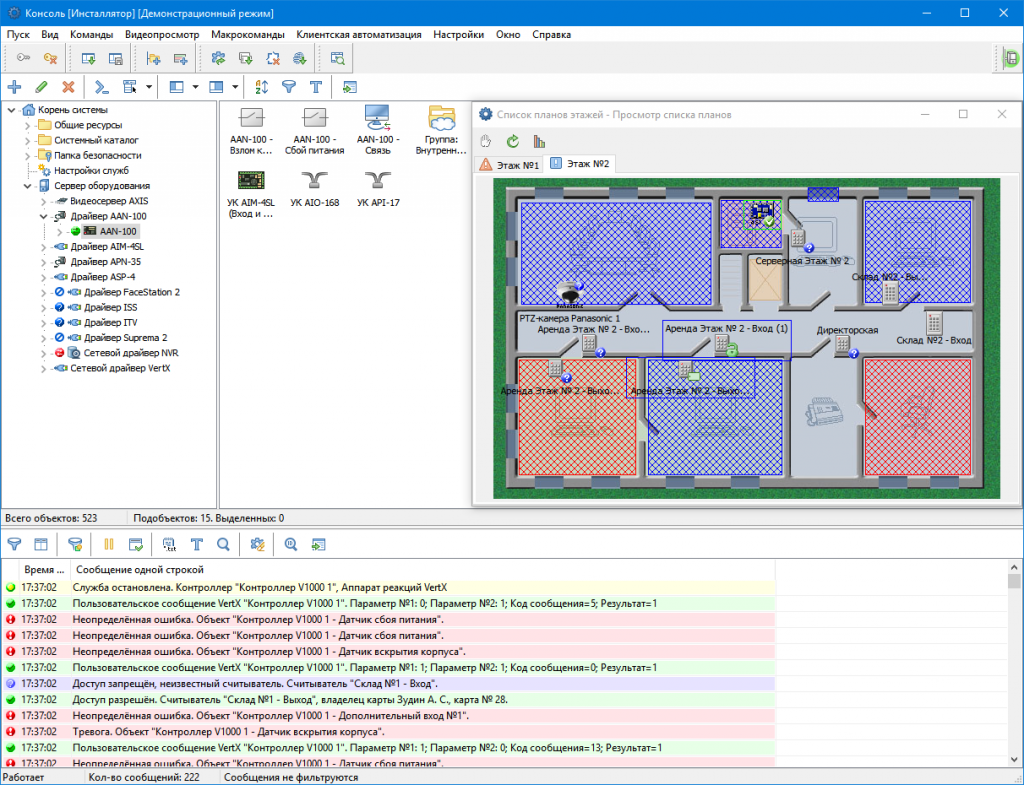
Task: Click the green pencil edit icon
Action: click(x=41, y=87)
